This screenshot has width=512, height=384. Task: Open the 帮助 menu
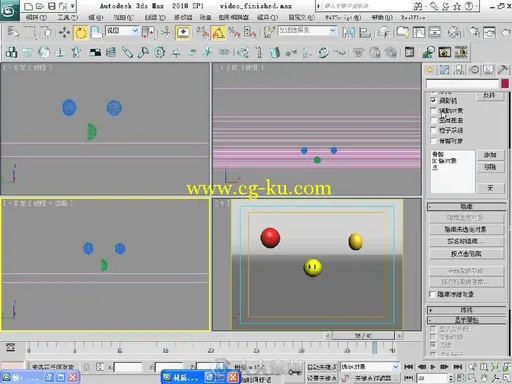382,17
